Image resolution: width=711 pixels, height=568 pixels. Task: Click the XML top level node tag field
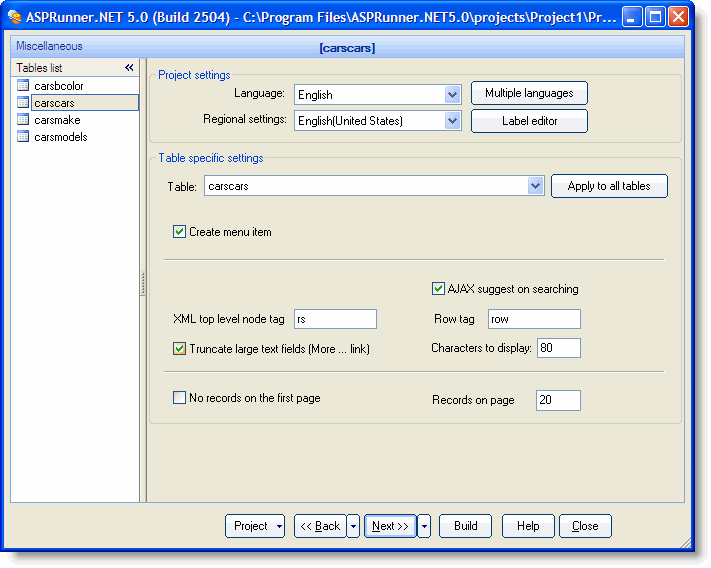click(x=336, y=319)
